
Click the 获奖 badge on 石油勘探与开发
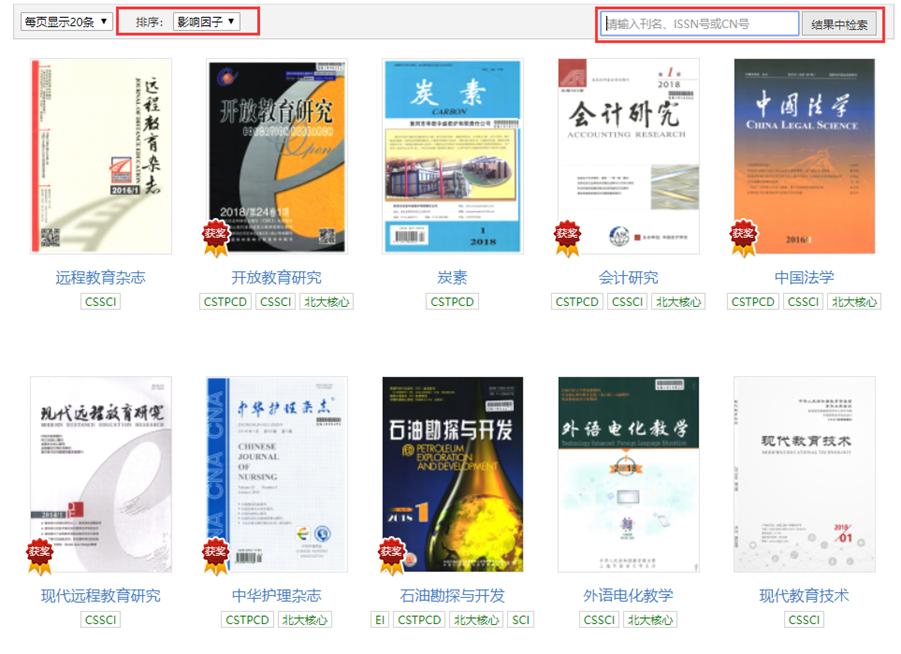[390, 550]
